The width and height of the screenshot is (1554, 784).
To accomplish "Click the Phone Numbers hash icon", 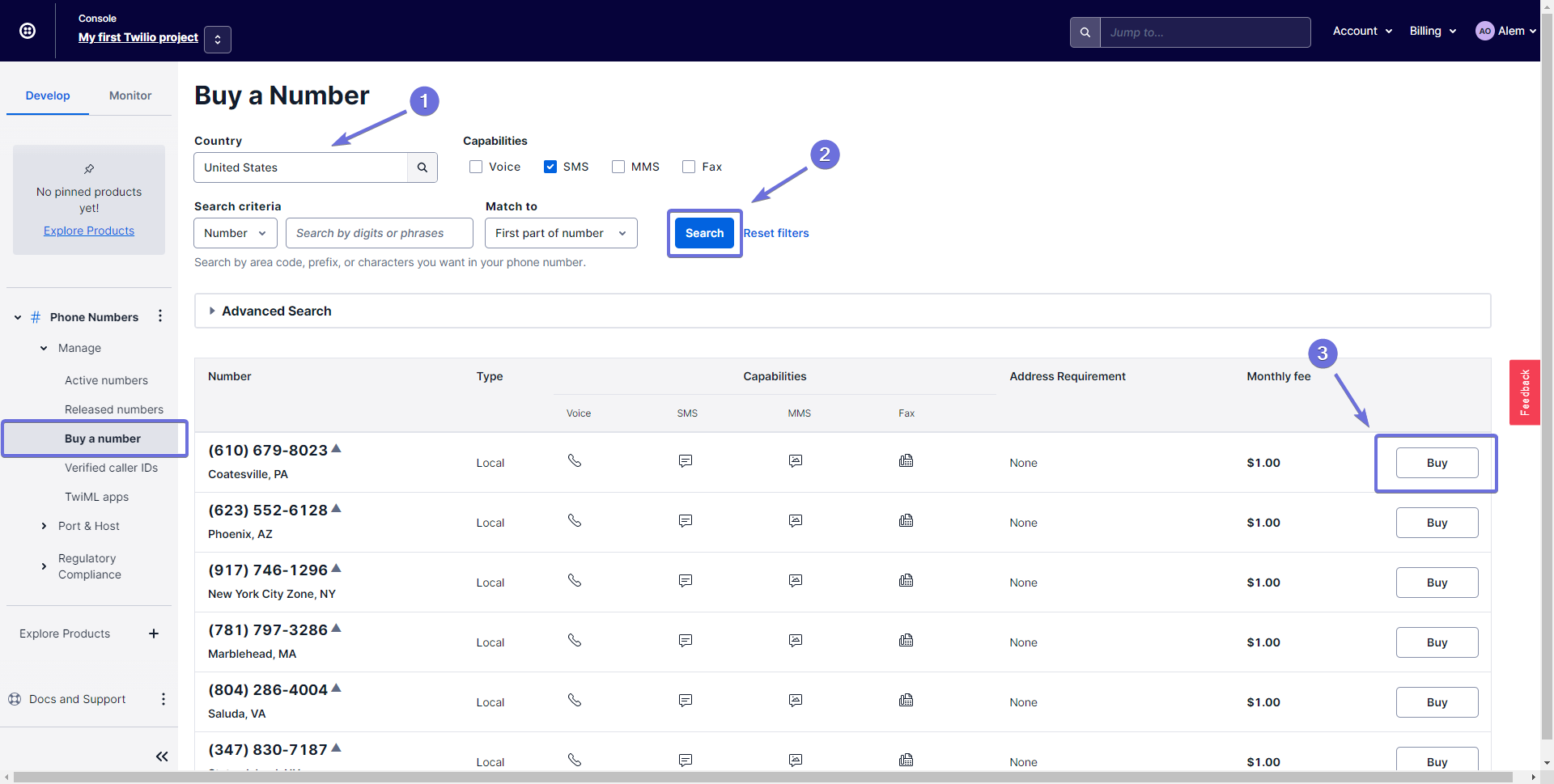I will [x=36, y=317].
